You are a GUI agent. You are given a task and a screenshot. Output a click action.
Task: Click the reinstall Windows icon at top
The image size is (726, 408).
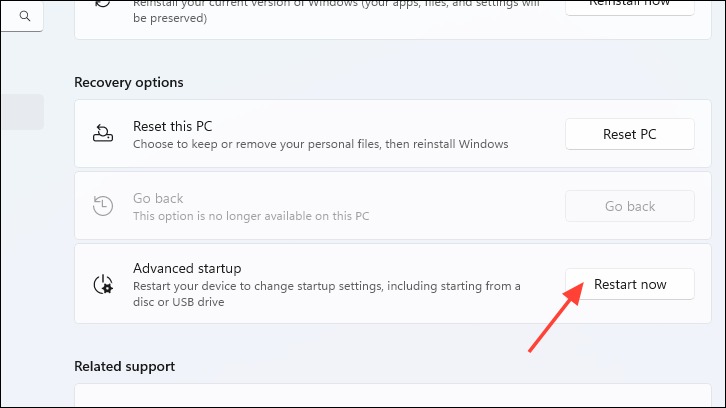point(103,3)
